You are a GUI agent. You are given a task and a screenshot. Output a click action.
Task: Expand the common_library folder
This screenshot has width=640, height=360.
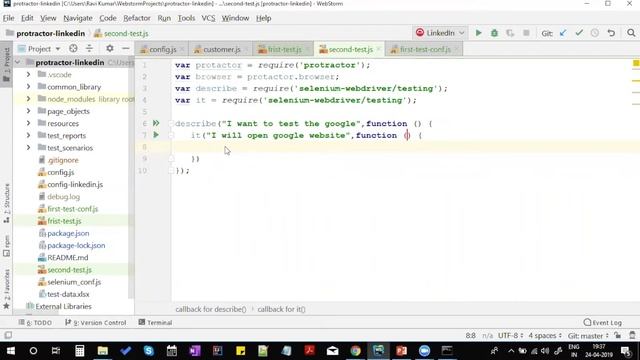coord(28,87)
